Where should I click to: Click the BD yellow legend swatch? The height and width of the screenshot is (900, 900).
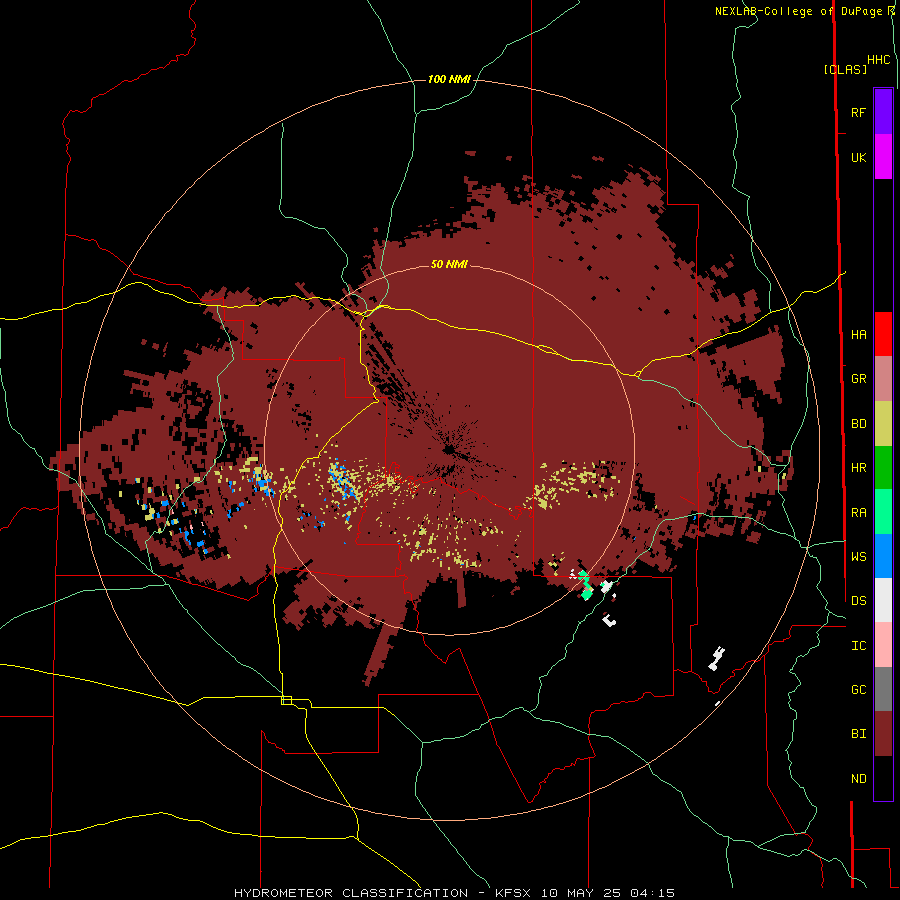tap(883, 423)
